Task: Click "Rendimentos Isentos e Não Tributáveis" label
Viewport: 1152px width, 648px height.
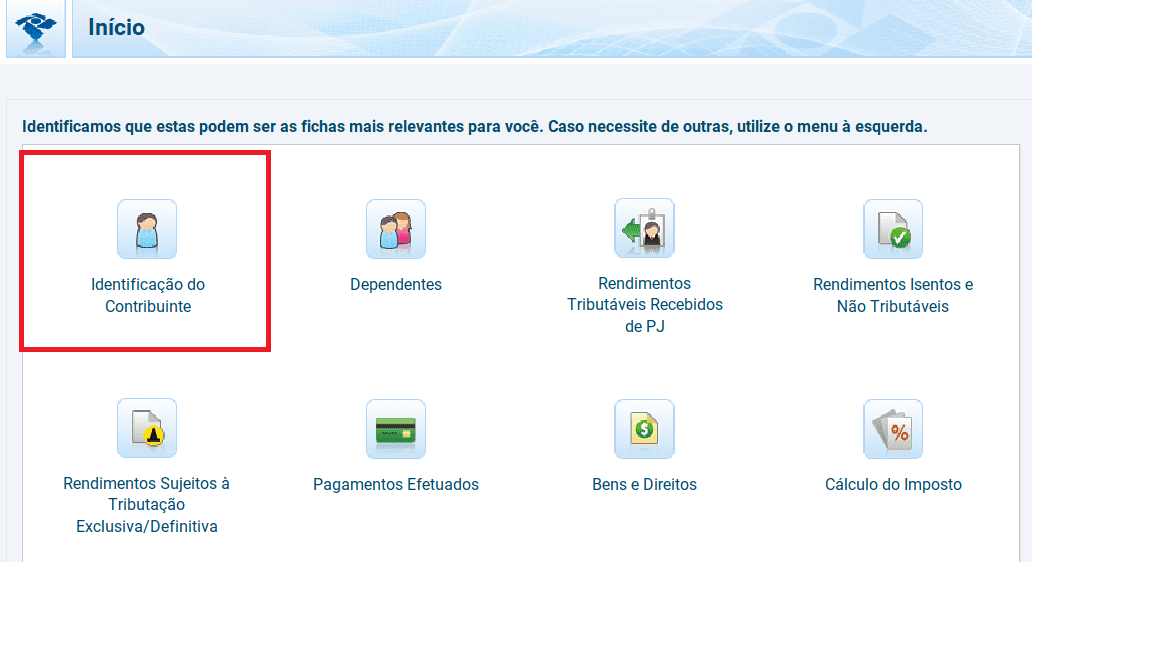Action: click(893, 296)
